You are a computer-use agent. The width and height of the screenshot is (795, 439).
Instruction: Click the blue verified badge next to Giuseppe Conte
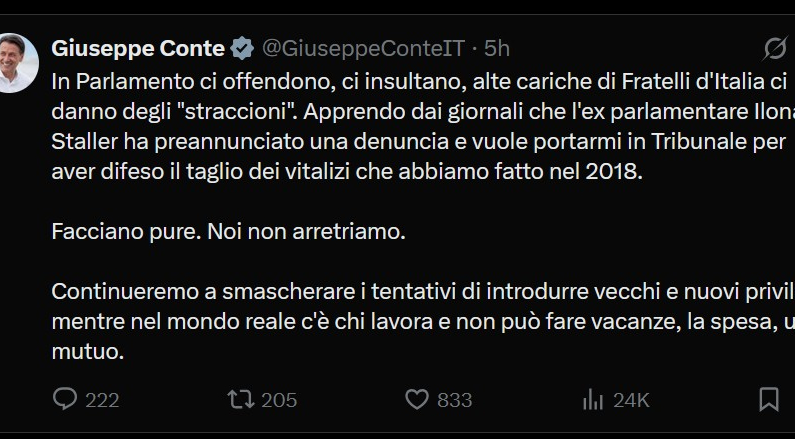click(242, 48)
